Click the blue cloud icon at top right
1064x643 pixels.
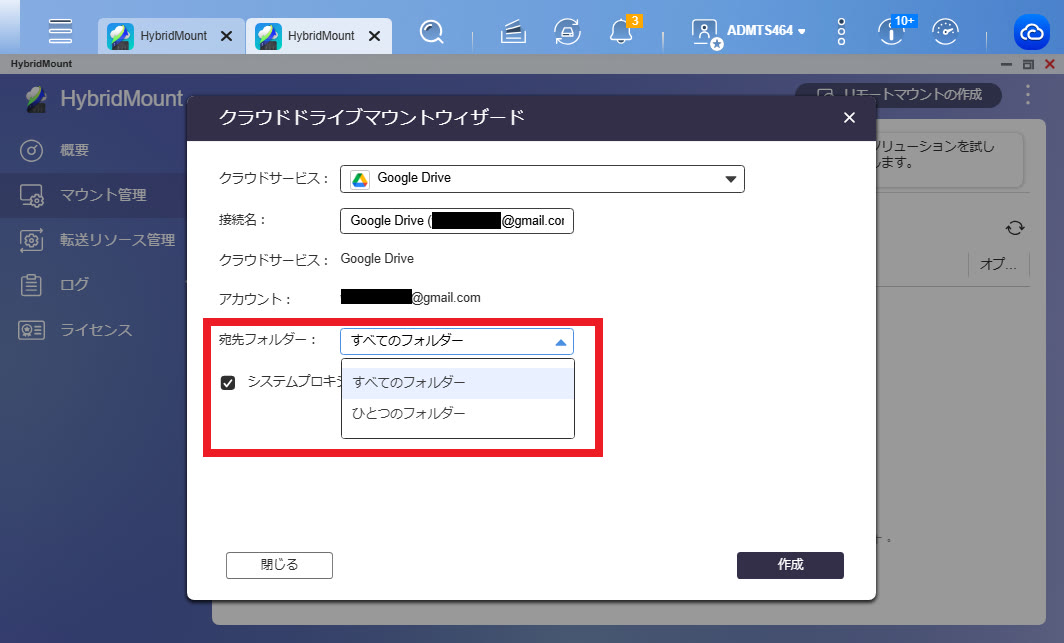click(x=1030, y=32)
